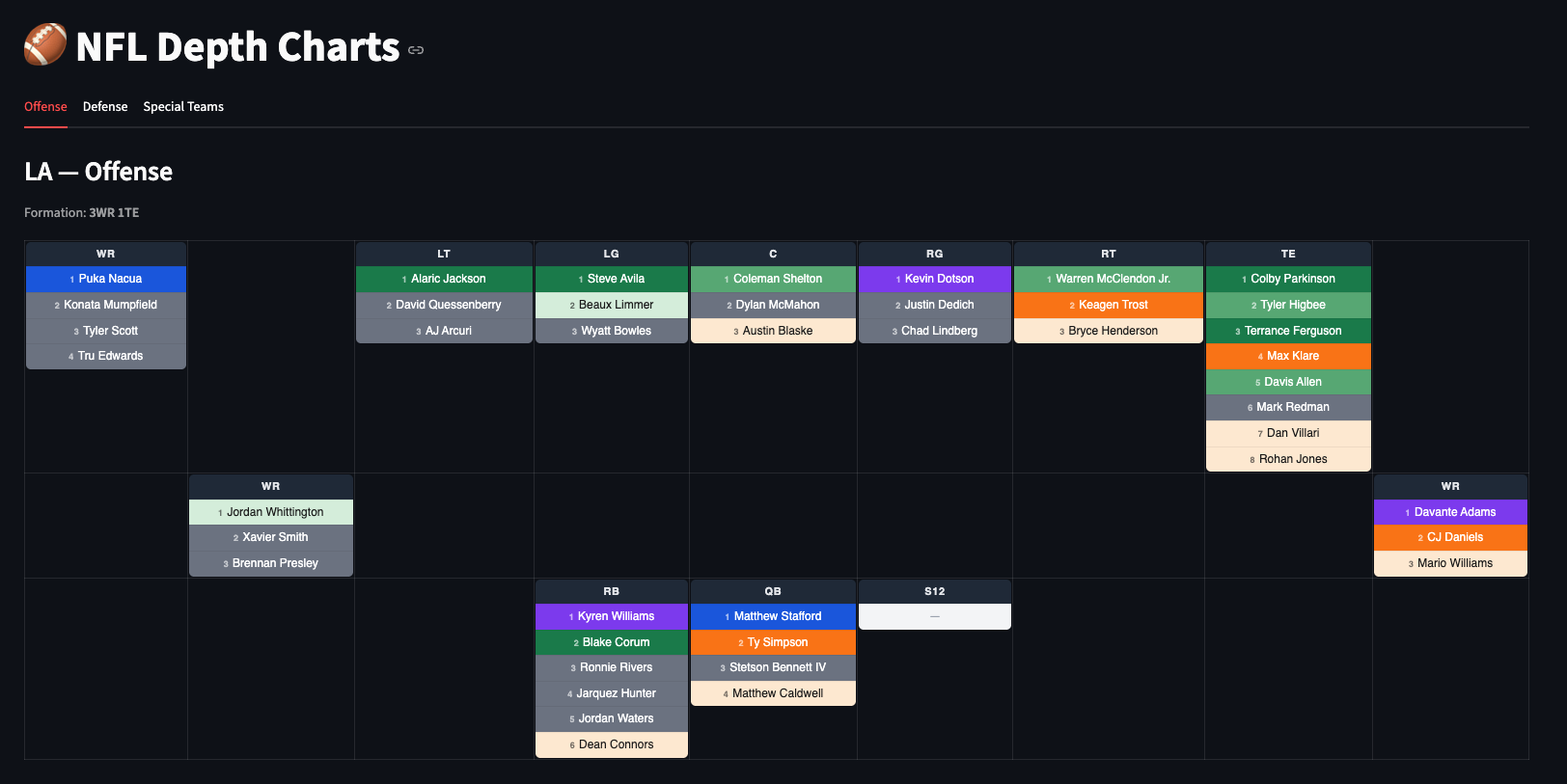Viewport: 1567px width, 784px height.
Task: Click the RB position header
Action: point(612,591)
